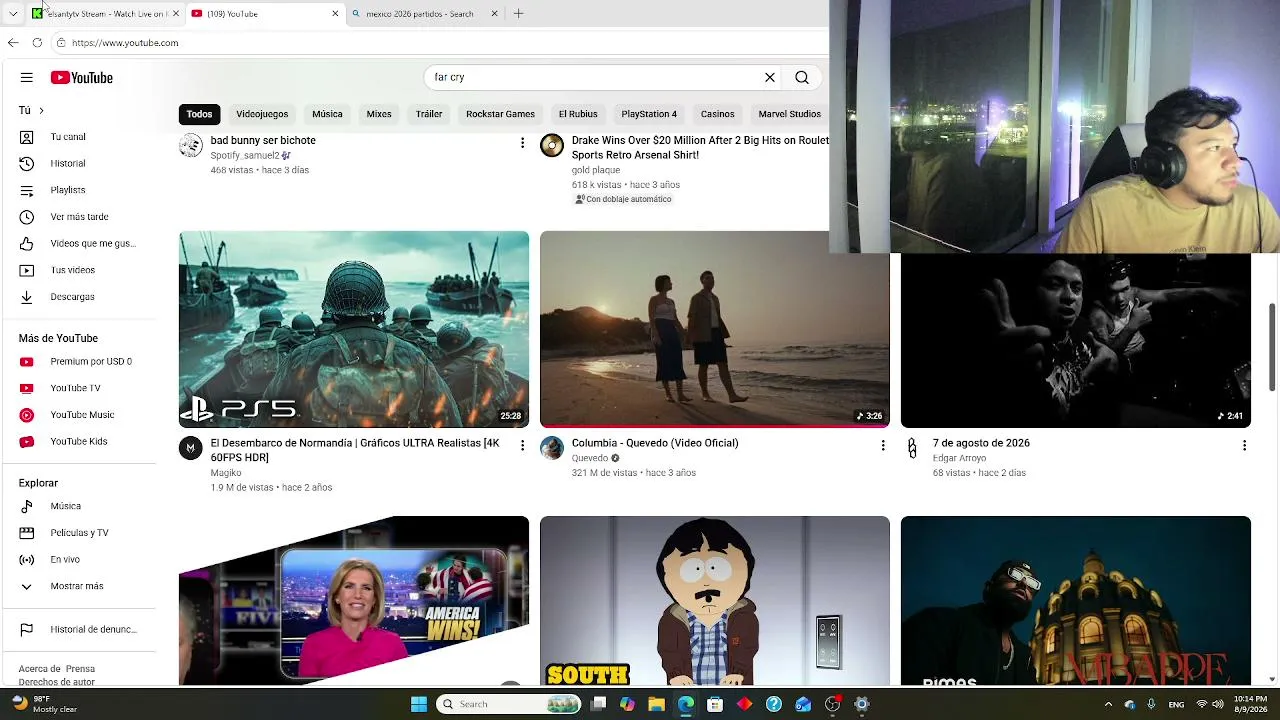The height and width of the screenshot is (720, 1280).
Task: Go to YouTube home via the logo
Action: (x=82, y=78)
